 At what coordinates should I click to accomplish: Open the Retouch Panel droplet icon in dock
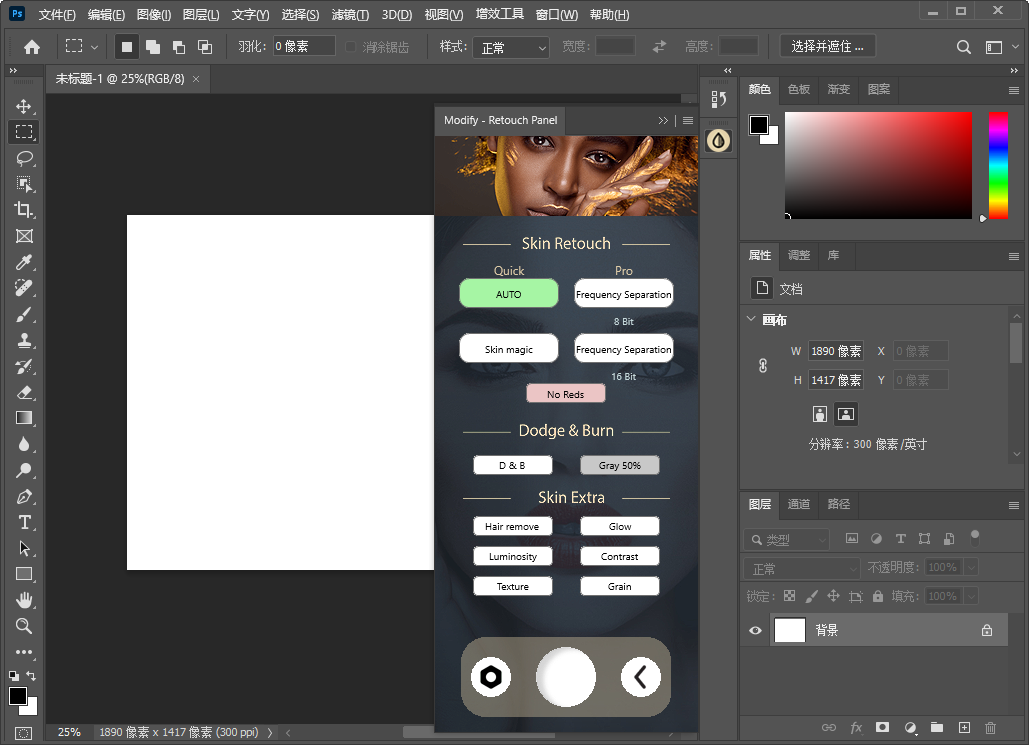718,140
